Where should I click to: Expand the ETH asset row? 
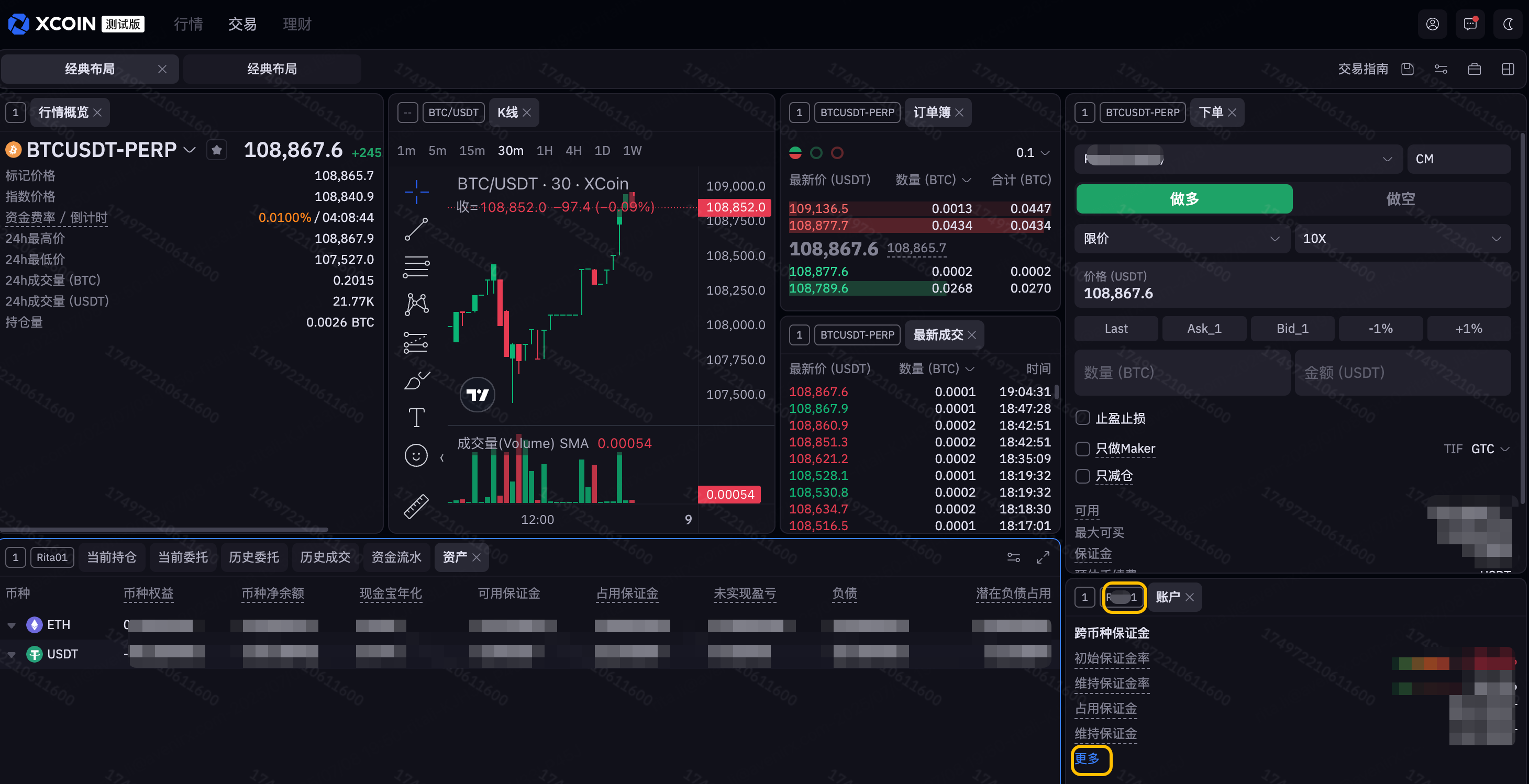pos(12,625)
